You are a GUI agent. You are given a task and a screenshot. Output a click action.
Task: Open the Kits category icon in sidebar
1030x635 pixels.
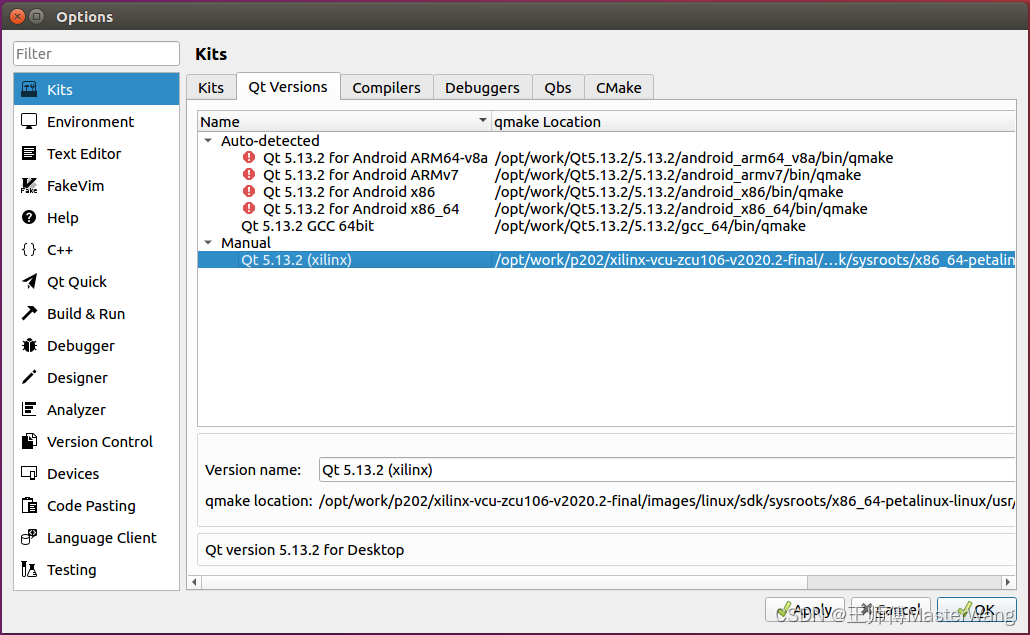(29, 89)
